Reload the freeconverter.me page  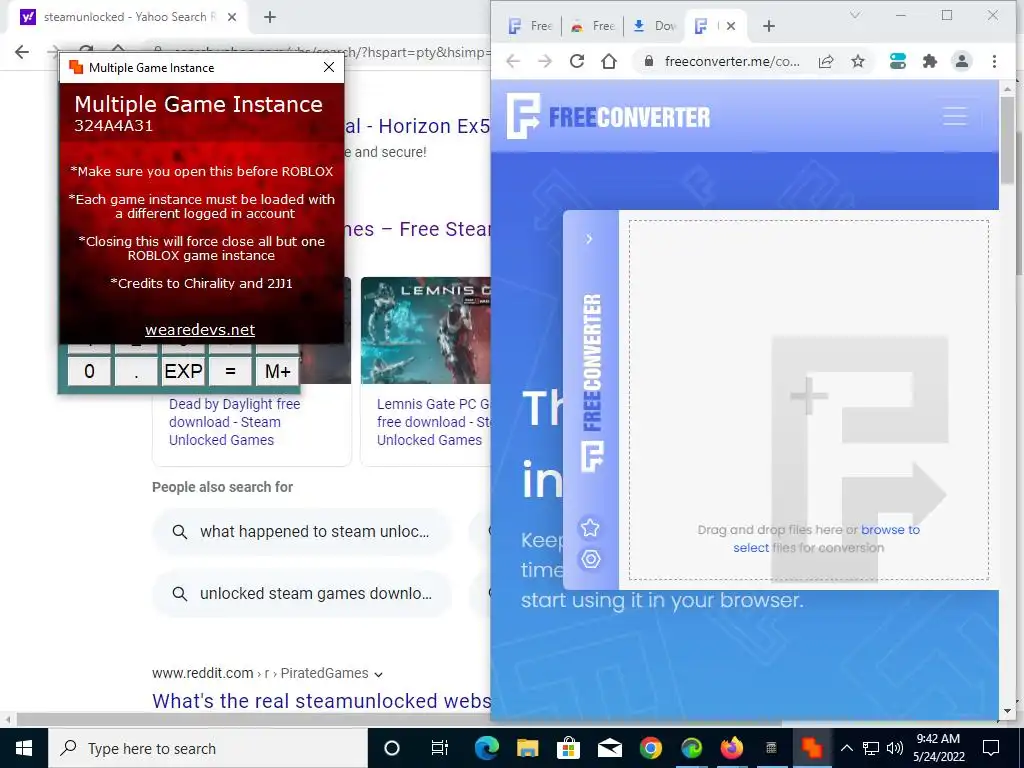pyautogui.click(x=577, y=61)
